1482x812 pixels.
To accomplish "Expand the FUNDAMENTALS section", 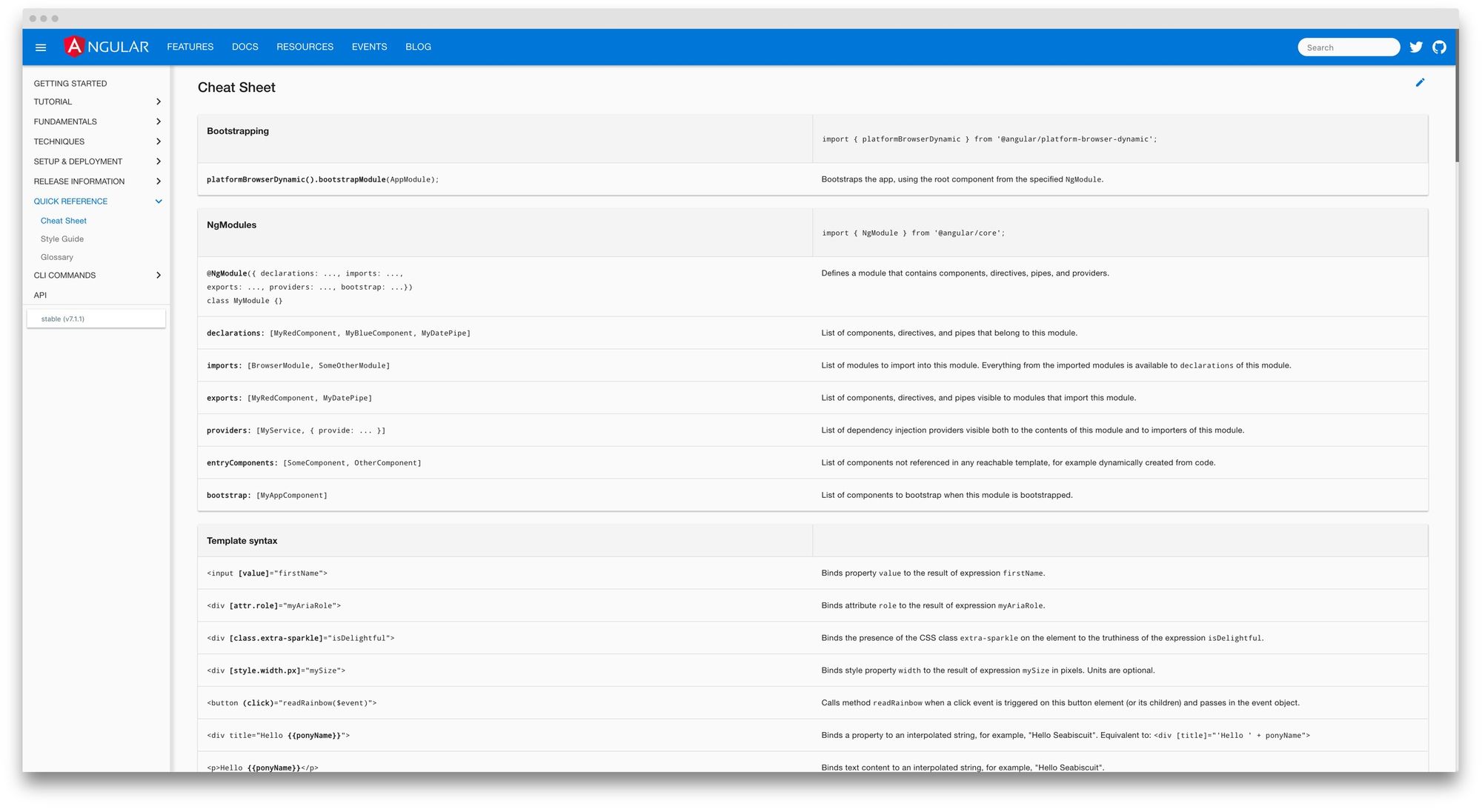I will (96, 122).
